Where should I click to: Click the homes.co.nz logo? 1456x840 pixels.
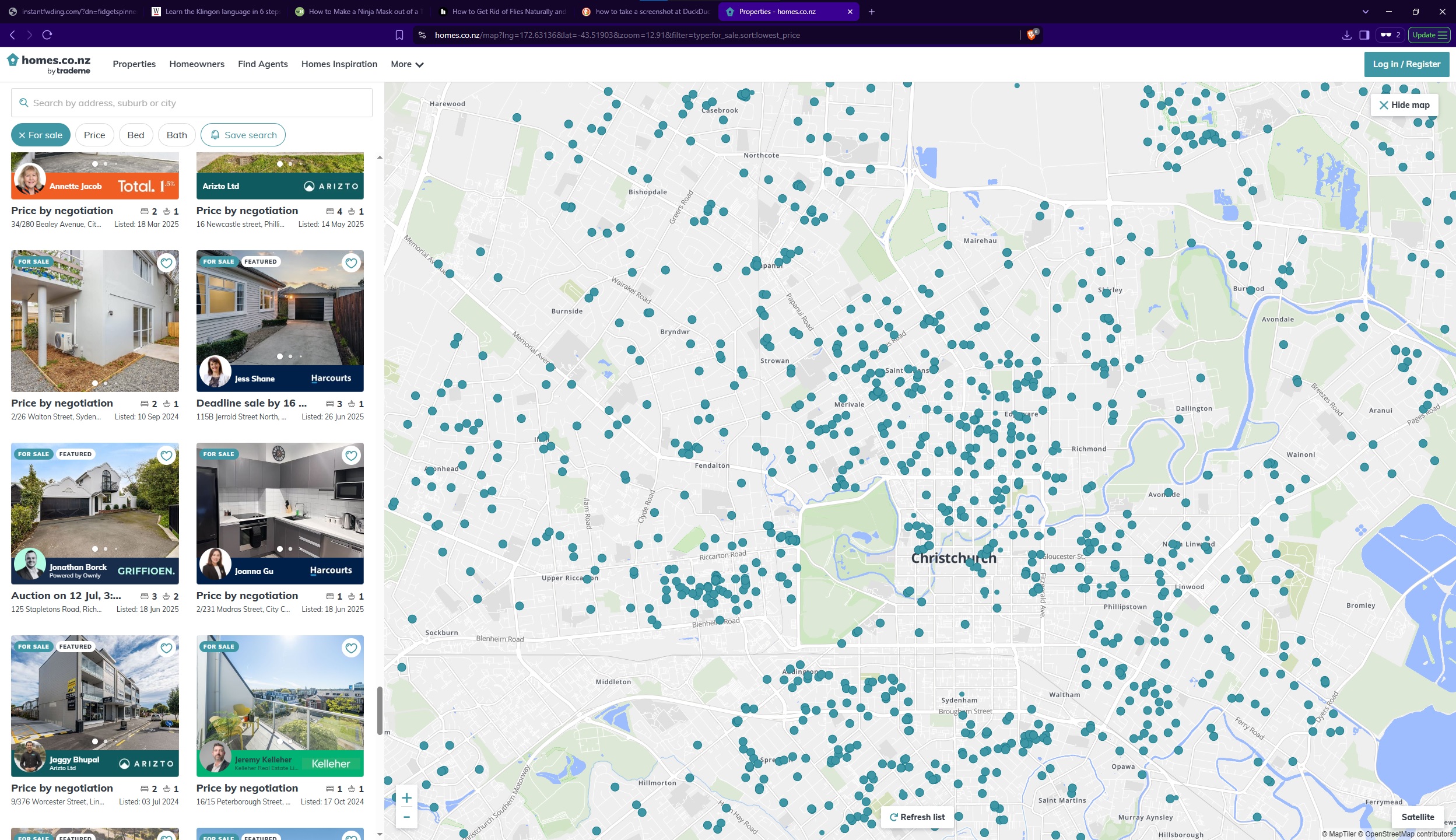click(49, 64)
